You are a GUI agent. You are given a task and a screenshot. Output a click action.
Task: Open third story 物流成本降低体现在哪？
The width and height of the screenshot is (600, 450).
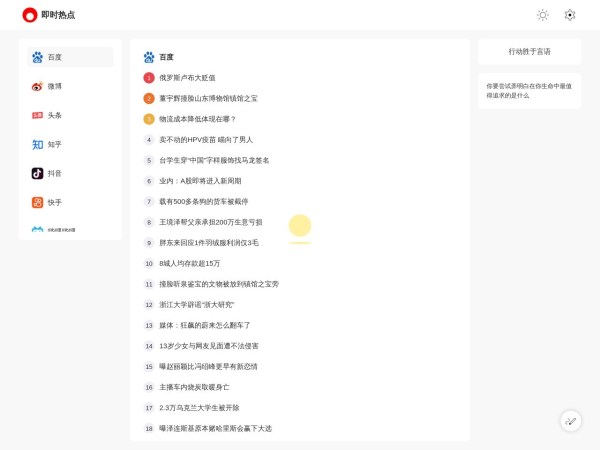197,119
